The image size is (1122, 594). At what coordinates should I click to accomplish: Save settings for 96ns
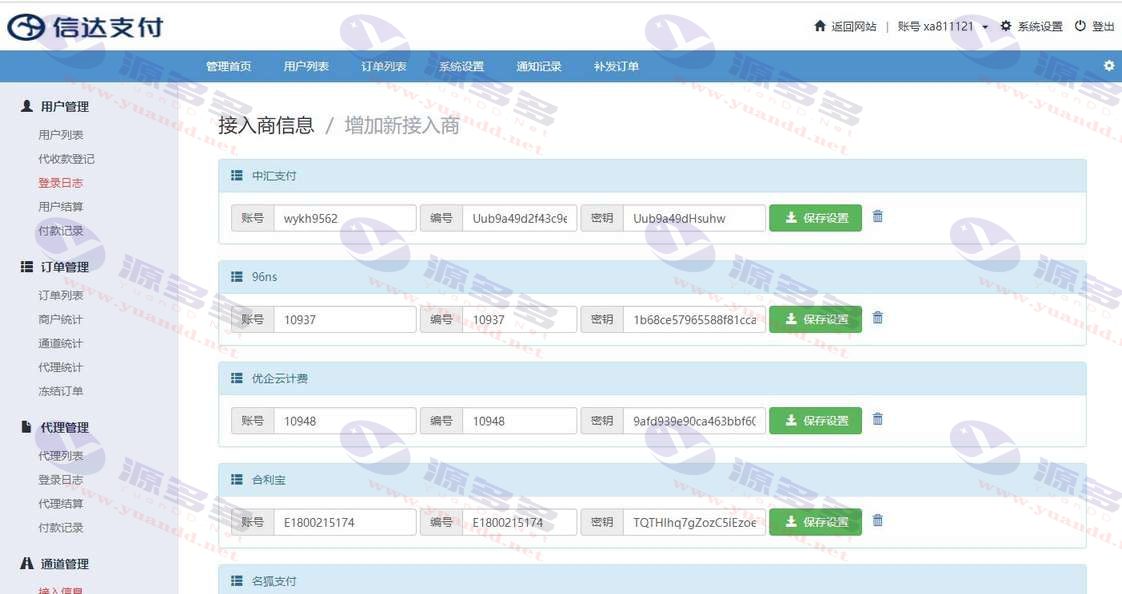[815, 319]
